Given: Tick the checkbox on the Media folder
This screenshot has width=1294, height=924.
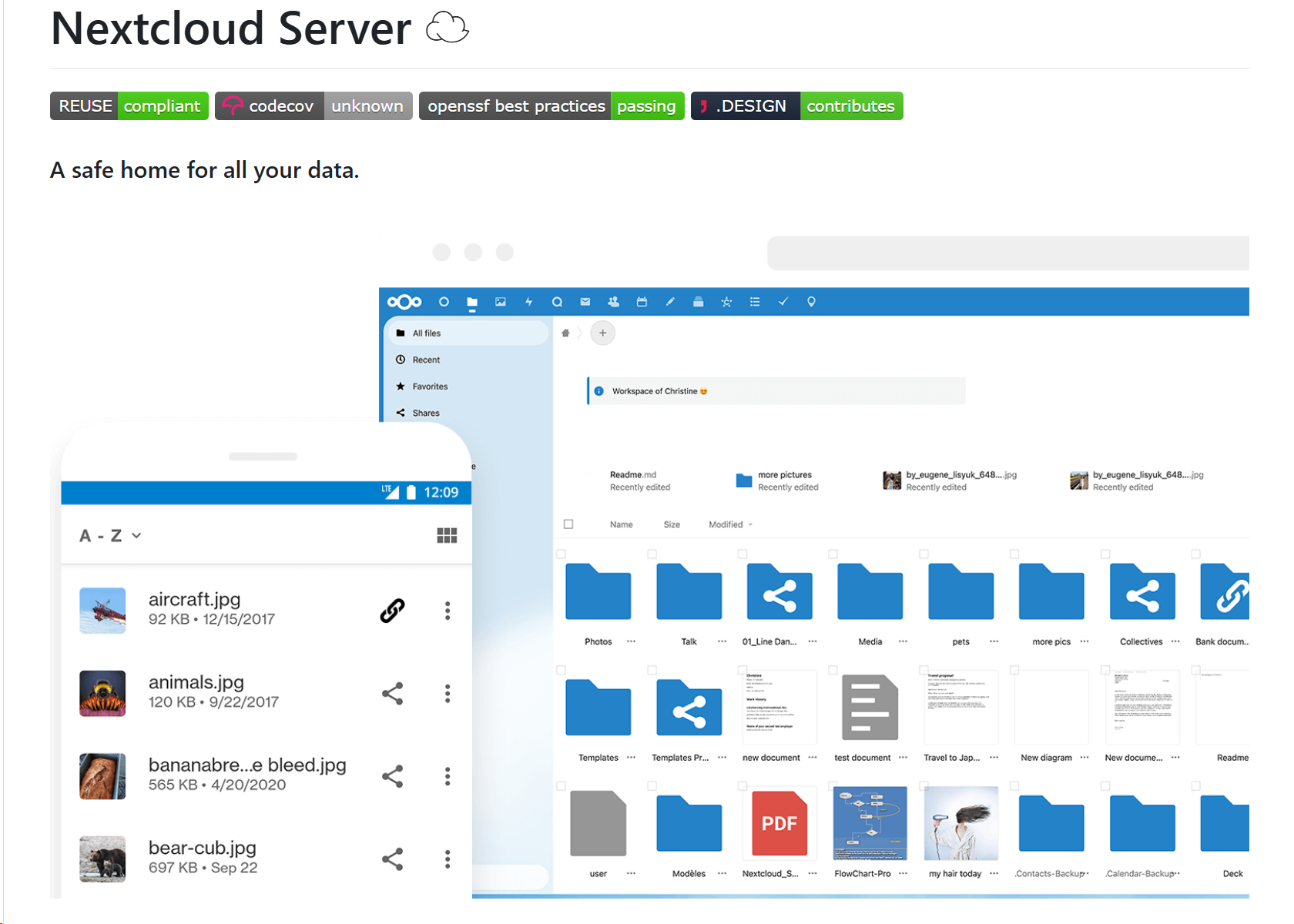Looking at the screenshot, I should click(833, 554).
